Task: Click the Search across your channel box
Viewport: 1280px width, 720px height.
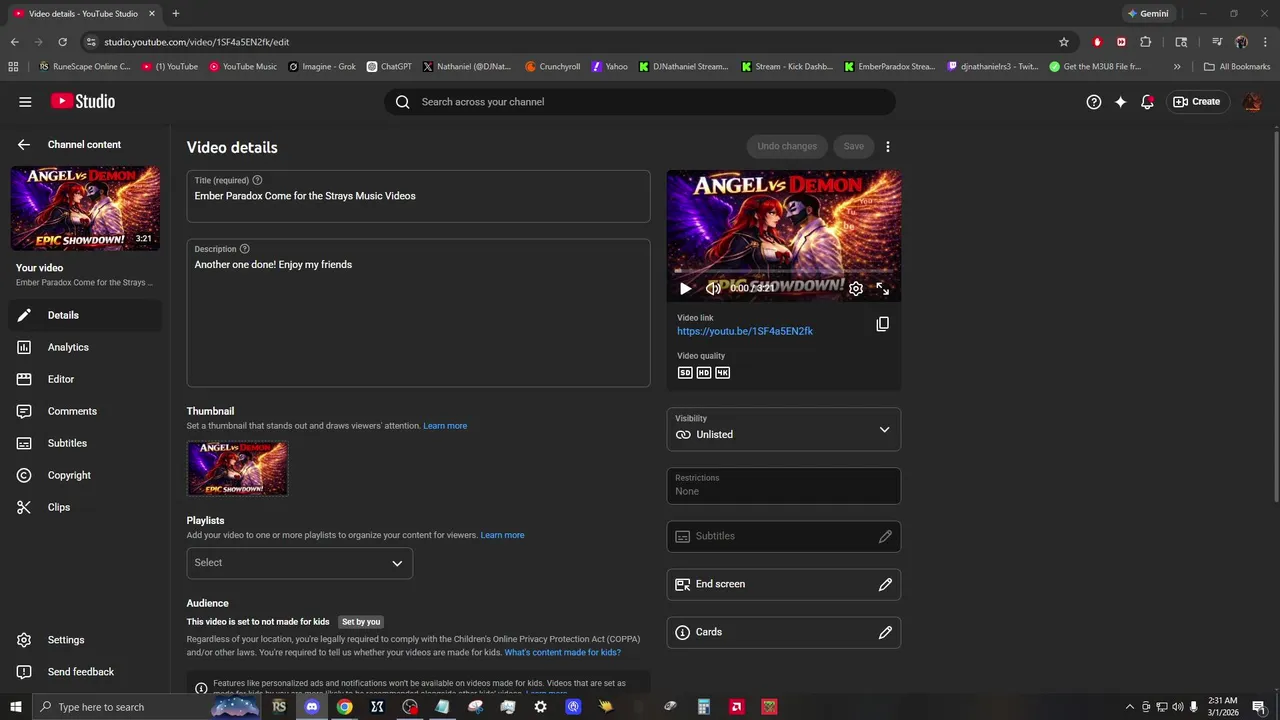Action: [x=640, y=102]
